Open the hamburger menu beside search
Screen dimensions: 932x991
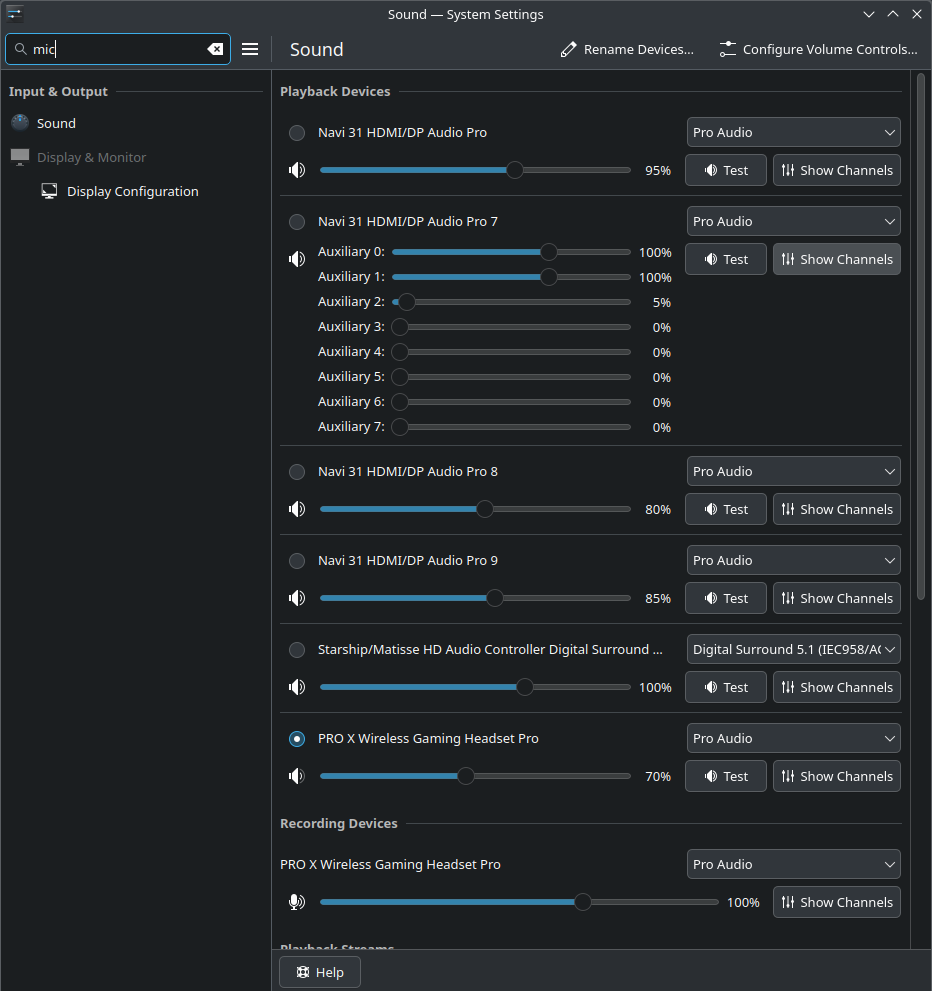point(250,49)
